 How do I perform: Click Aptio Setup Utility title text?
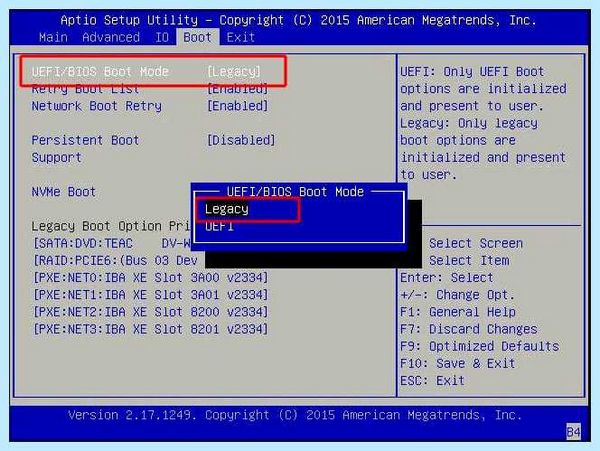298,20
